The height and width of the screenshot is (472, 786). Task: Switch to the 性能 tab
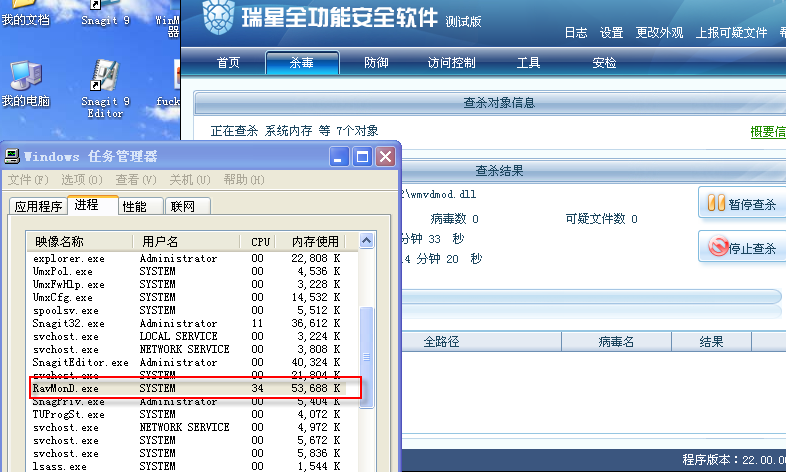pos(141,206)
